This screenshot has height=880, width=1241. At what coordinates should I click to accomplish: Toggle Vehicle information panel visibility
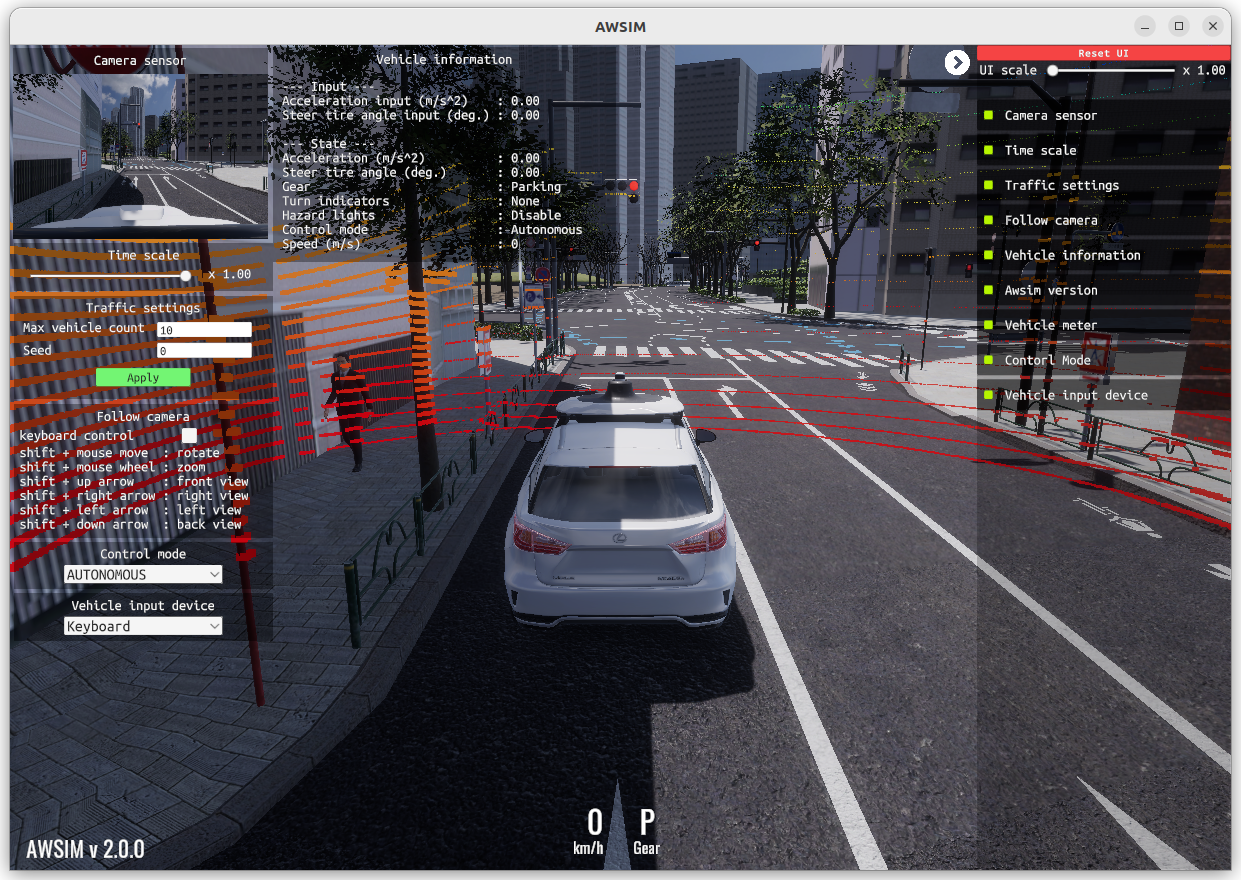pos(987,255)
